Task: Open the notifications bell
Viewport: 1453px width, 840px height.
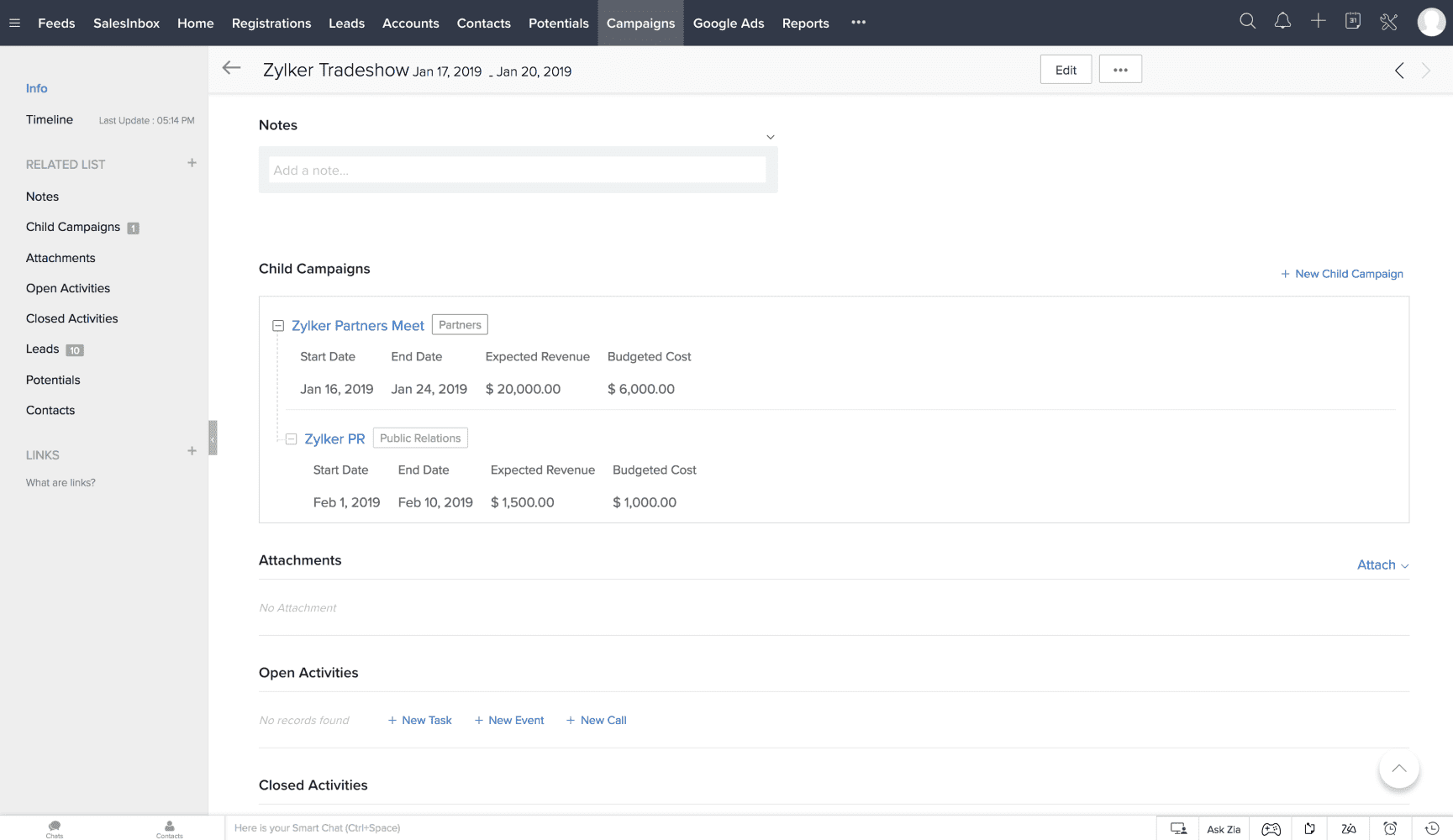Action: pos(1282,22)
